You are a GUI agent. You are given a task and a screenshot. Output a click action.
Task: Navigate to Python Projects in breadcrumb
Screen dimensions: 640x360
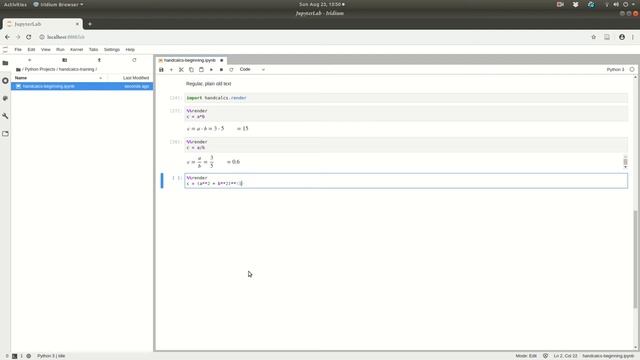click(x=40, y=69)
